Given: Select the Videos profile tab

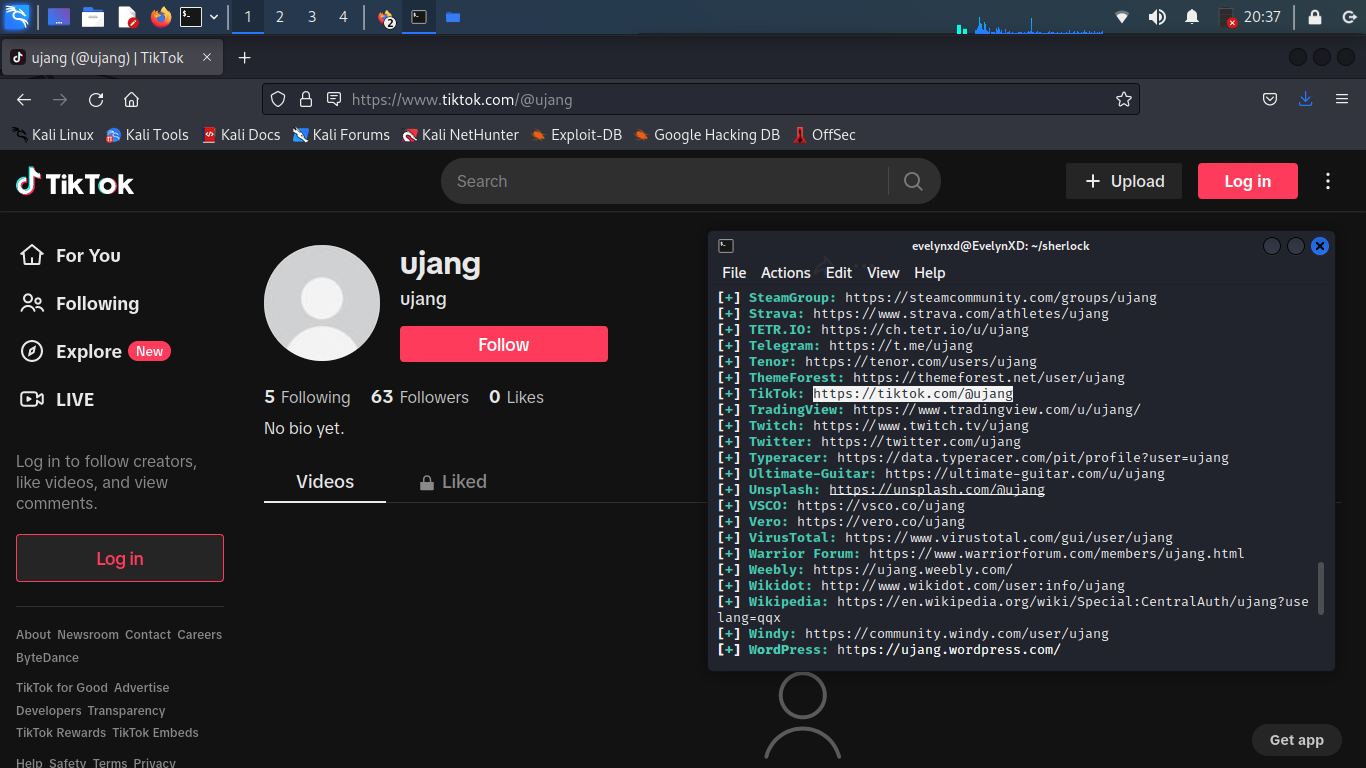Looking at the screenshot, I should tap(325, 482).
